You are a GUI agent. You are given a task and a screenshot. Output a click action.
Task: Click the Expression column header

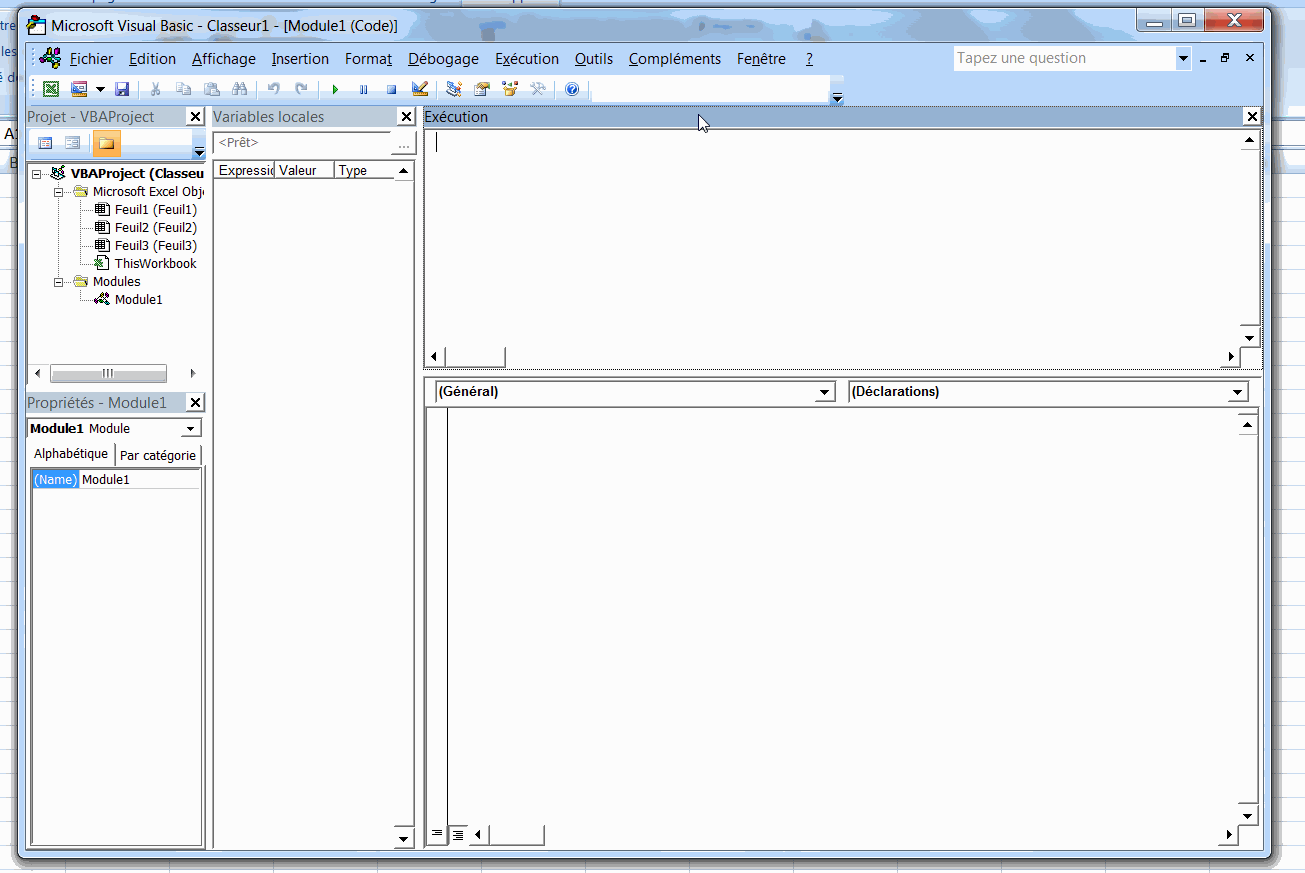(245, 171)
